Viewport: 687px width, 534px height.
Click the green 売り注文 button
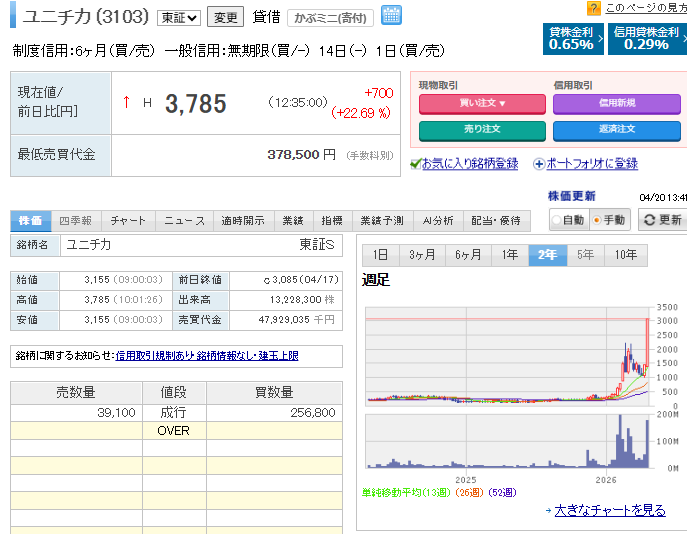point(482,130)
